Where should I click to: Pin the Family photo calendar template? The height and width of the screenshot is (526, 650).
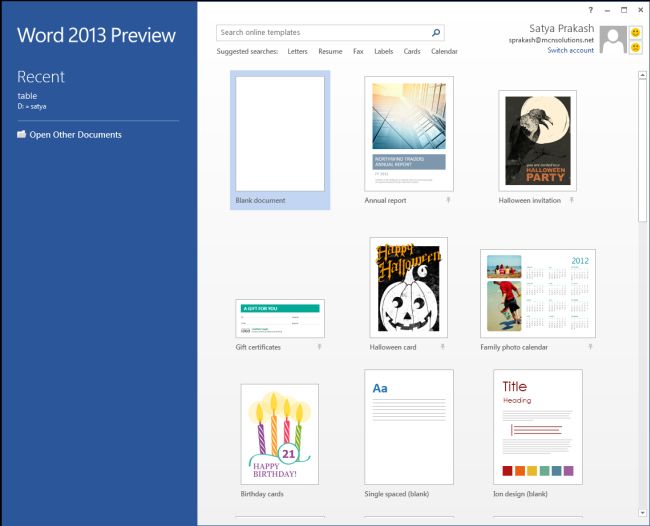click(590, 347)
